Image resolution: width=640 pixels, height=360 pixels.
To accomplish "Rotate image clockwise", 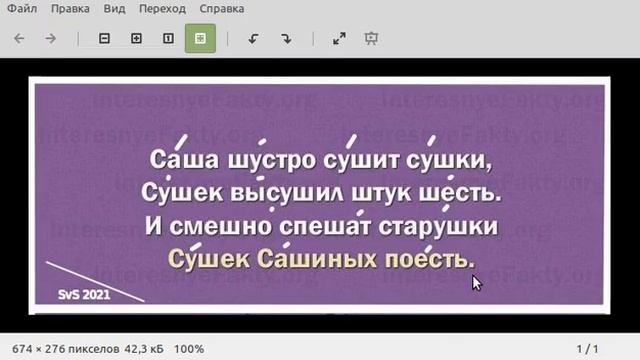I will point(286,39).
